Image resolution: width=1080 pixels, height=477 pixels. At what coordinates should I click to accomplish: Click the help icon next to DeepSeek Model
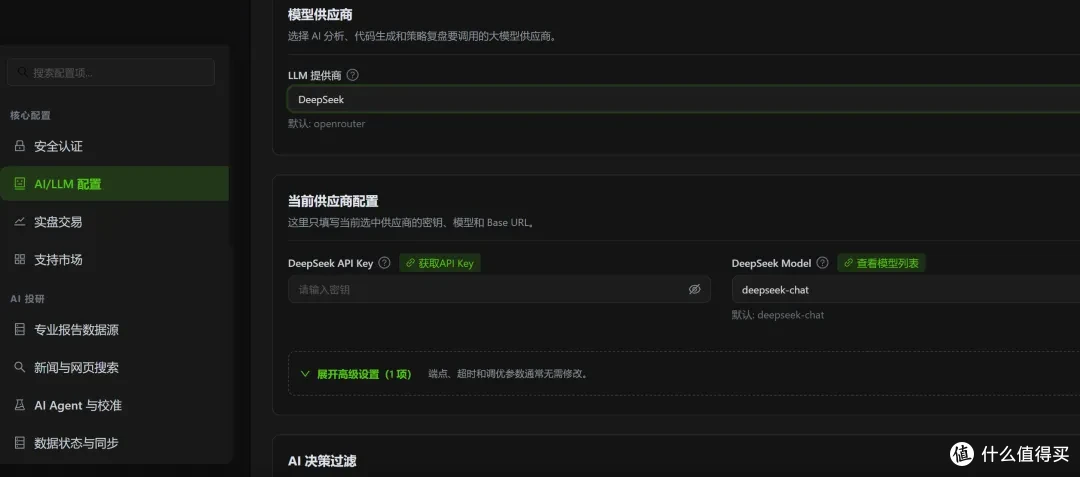pos(822,262)
